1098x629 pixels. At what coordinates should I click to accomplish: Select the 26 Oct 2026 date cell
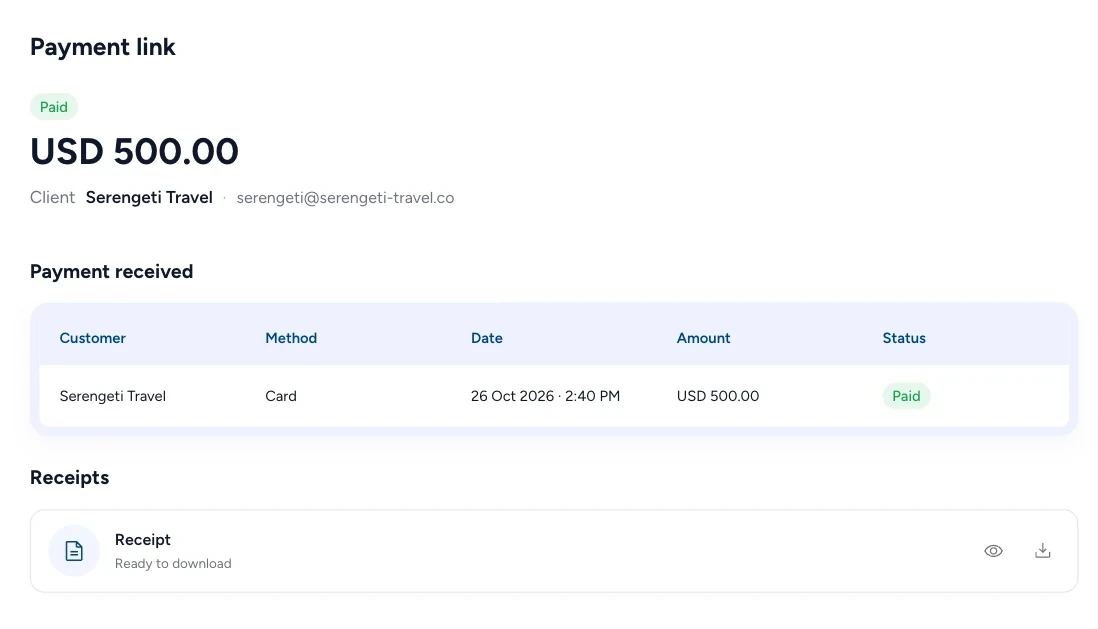point(545,396)
